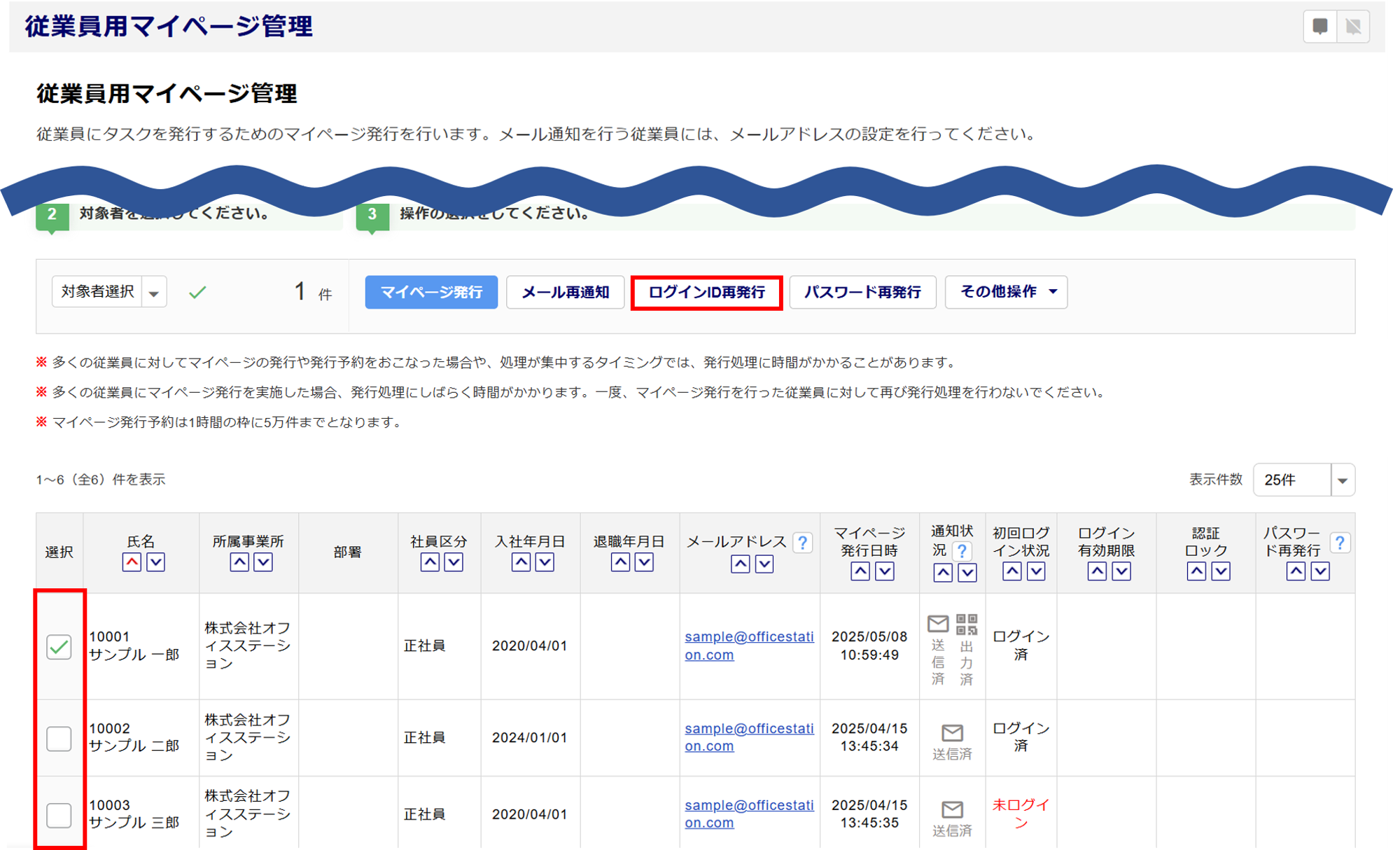Screen dimensions: 1400x850
Task: Click the ログインID再発行 button
Action: click(x=706, y=293)
